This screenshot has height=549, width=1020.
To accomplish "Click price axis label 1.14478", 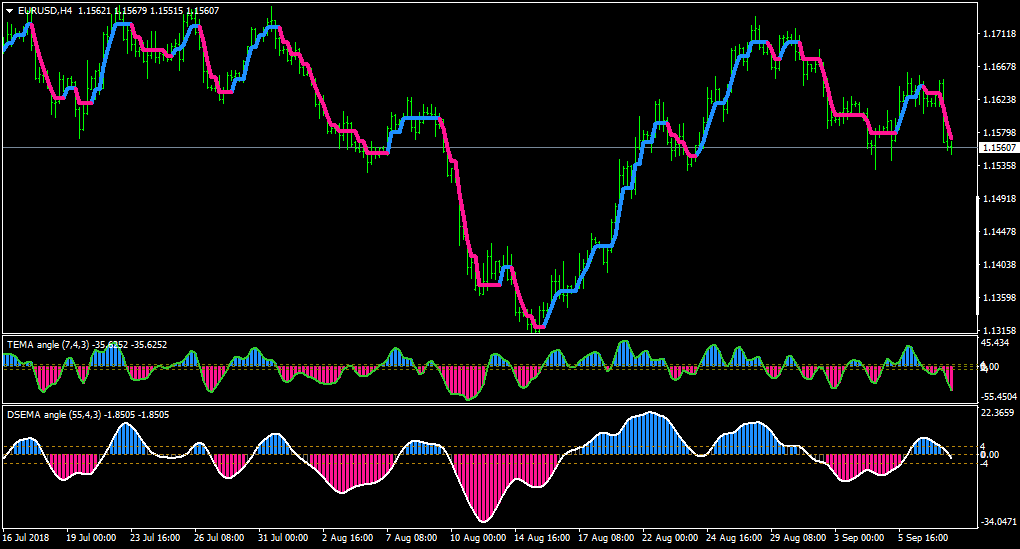I will [999, 232].
